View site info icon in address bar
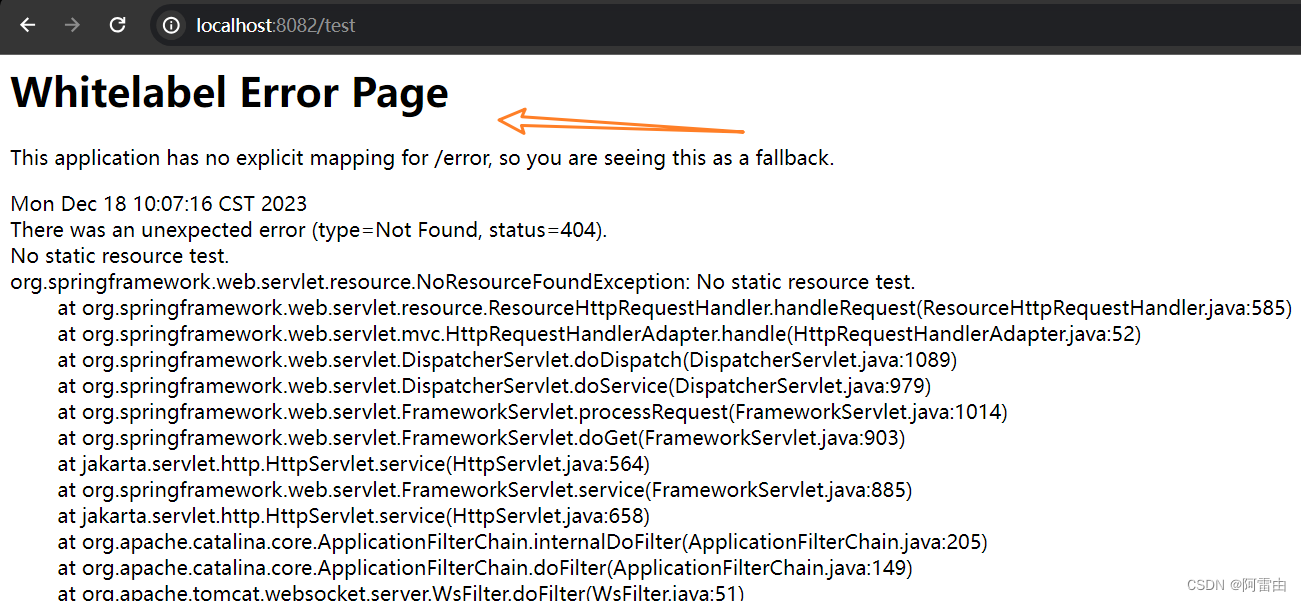This screenshot has width=1301, height=601. click(172, 25)
